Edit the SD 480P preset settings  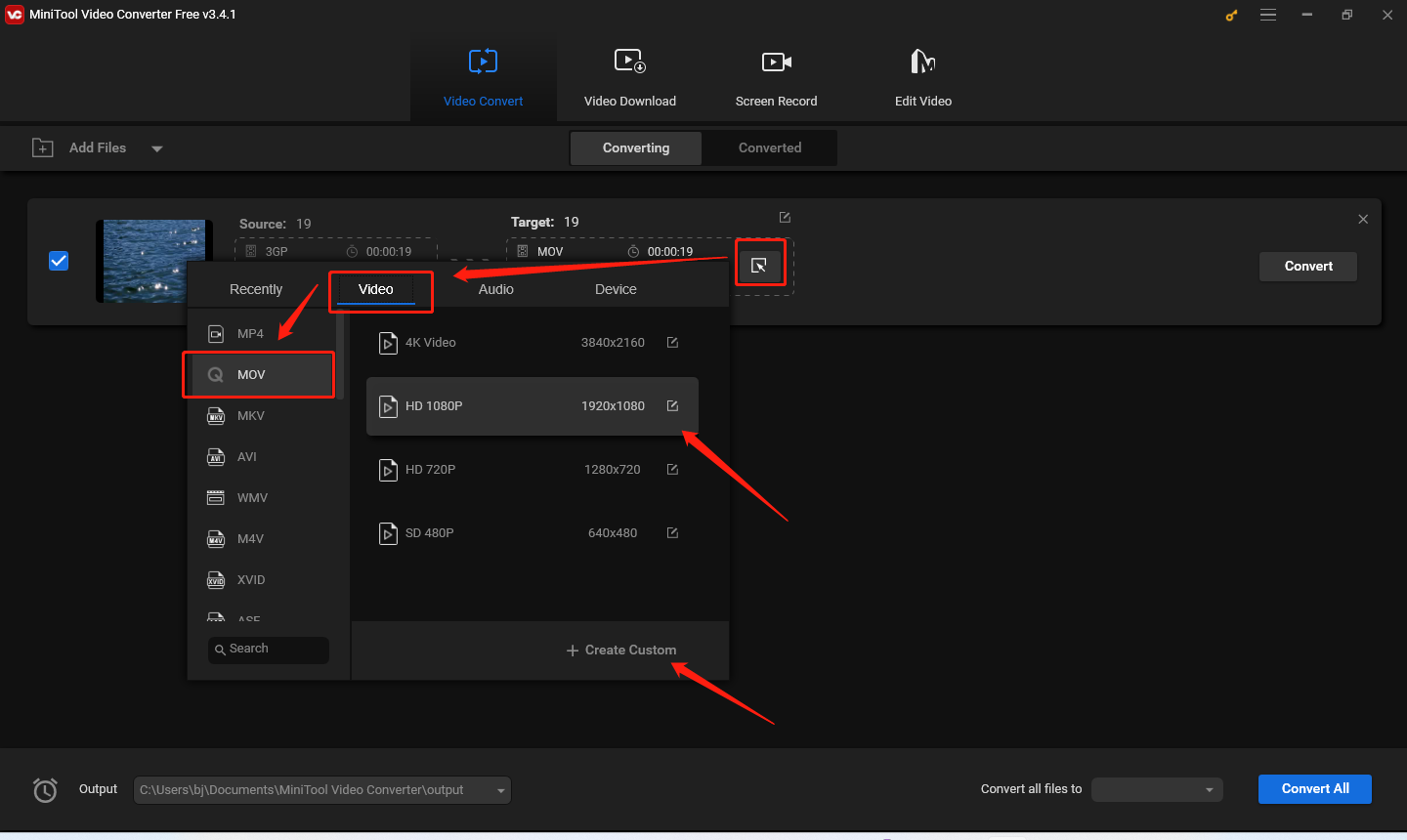pyautogui.click(x=672, y=532)
